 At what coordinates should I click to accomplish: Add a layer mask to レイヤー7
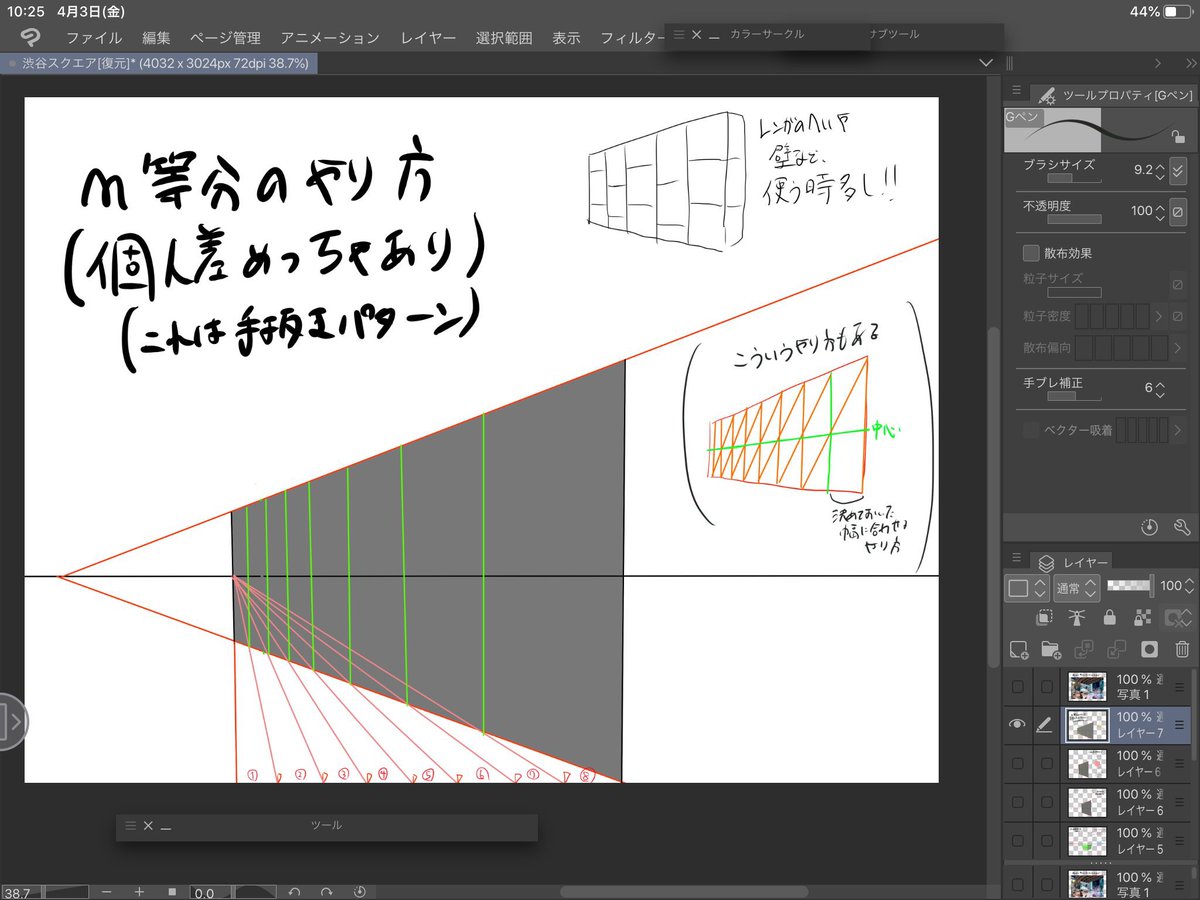point(1149,650)
